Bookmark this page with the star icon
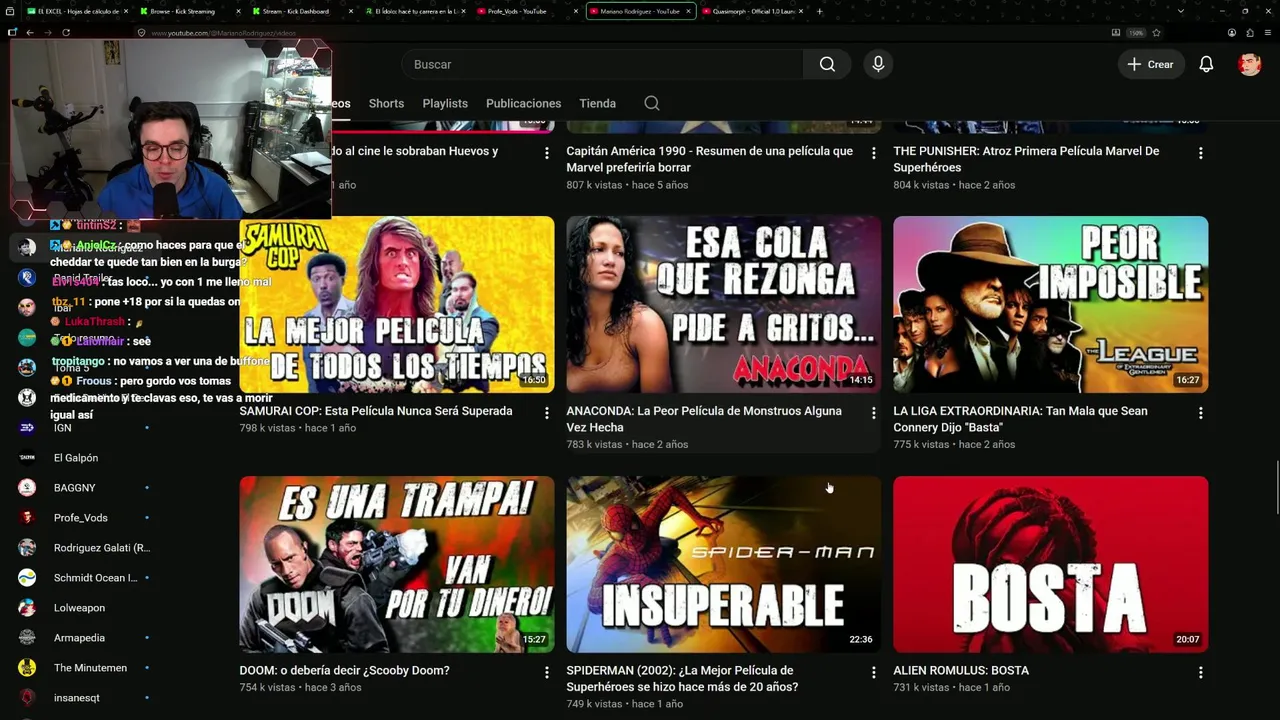 1156,32
